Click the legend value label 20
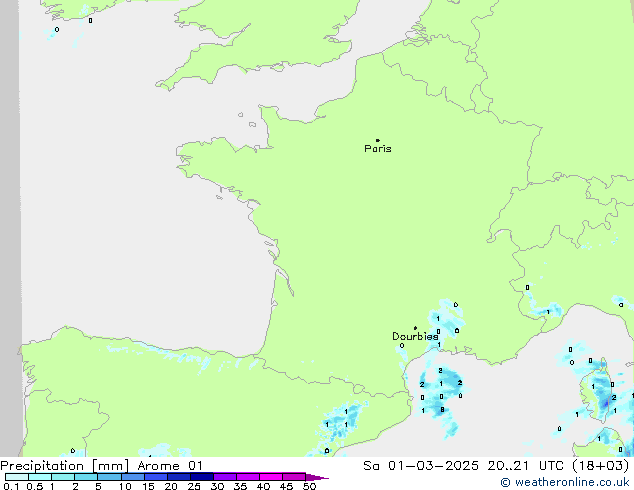634x490 pixels. tap(171, 486)
